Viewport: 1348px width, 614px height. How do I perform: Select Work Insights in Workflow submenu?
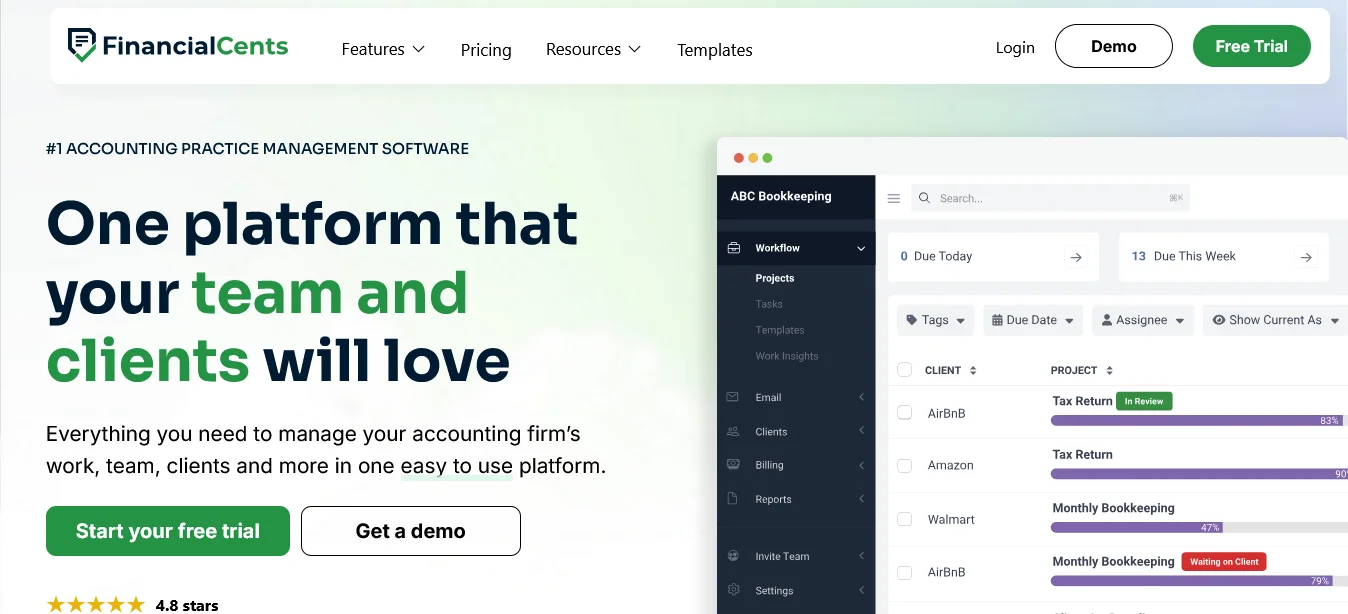coord(787,356)
